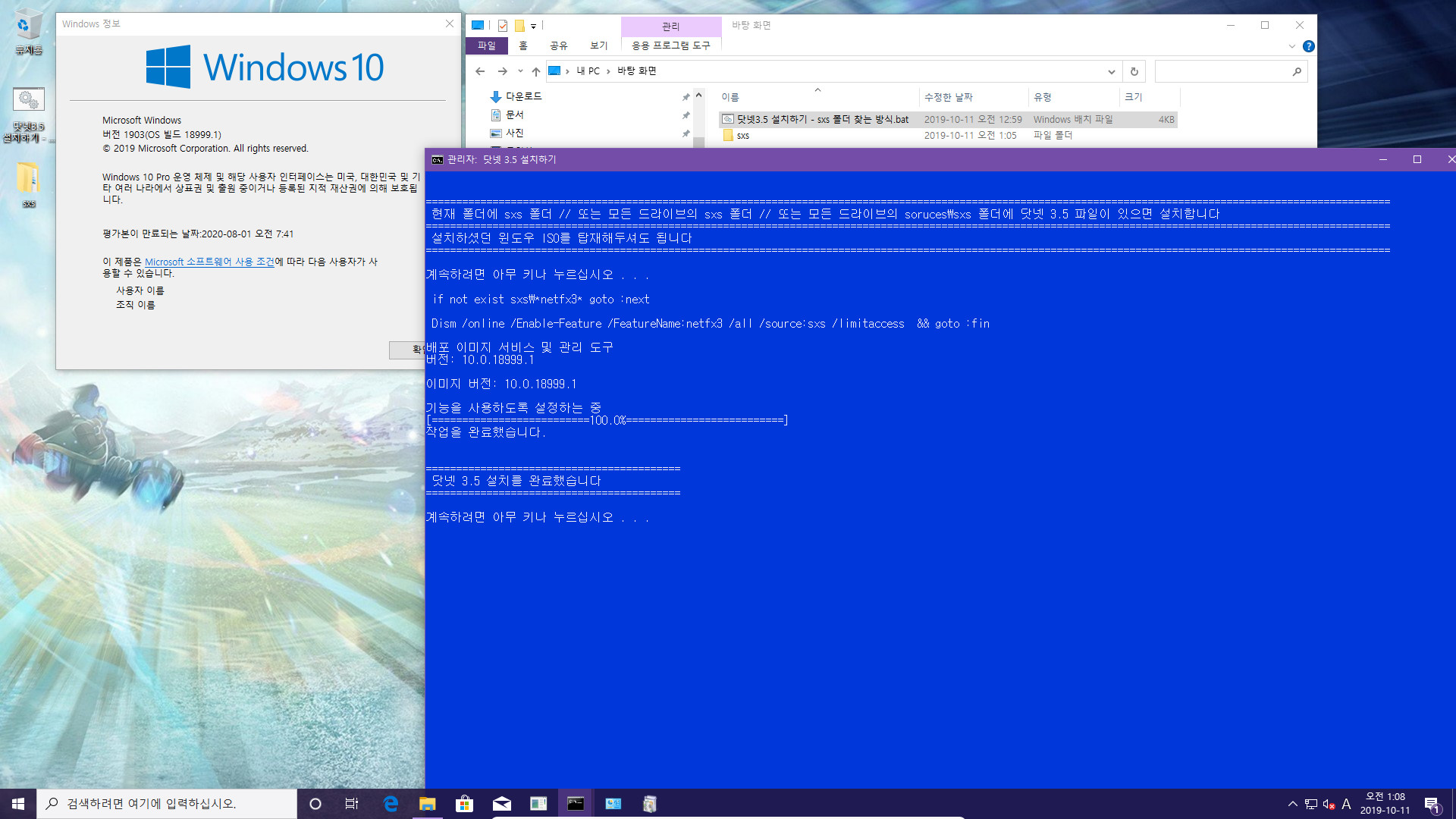Select 사진 in the navigation pane

[514, 133]
